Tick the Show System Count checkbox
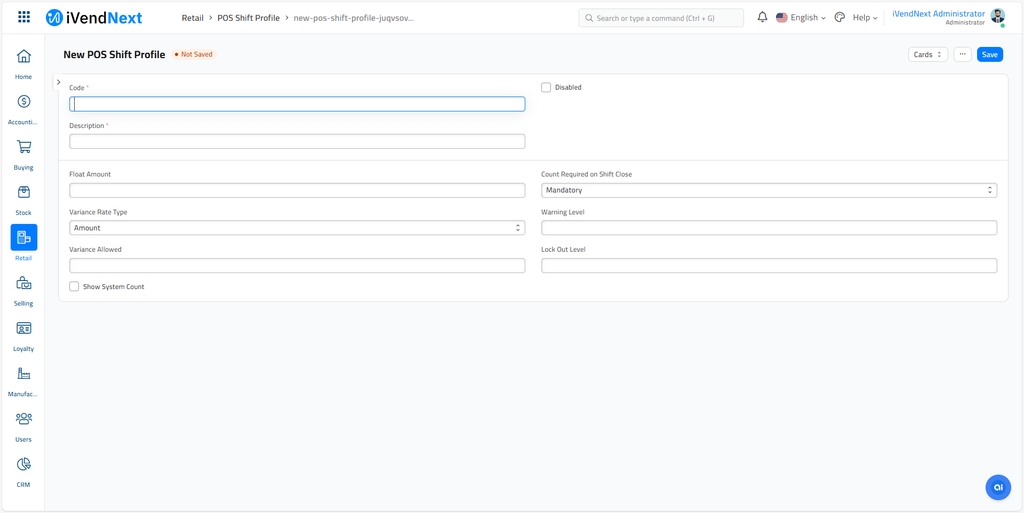This screenshot has height=513, width=1024. click(74, 287)
